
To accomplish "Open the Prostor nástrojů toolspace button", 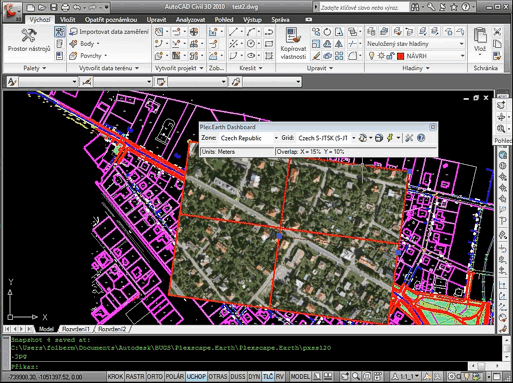I will 29,40.
